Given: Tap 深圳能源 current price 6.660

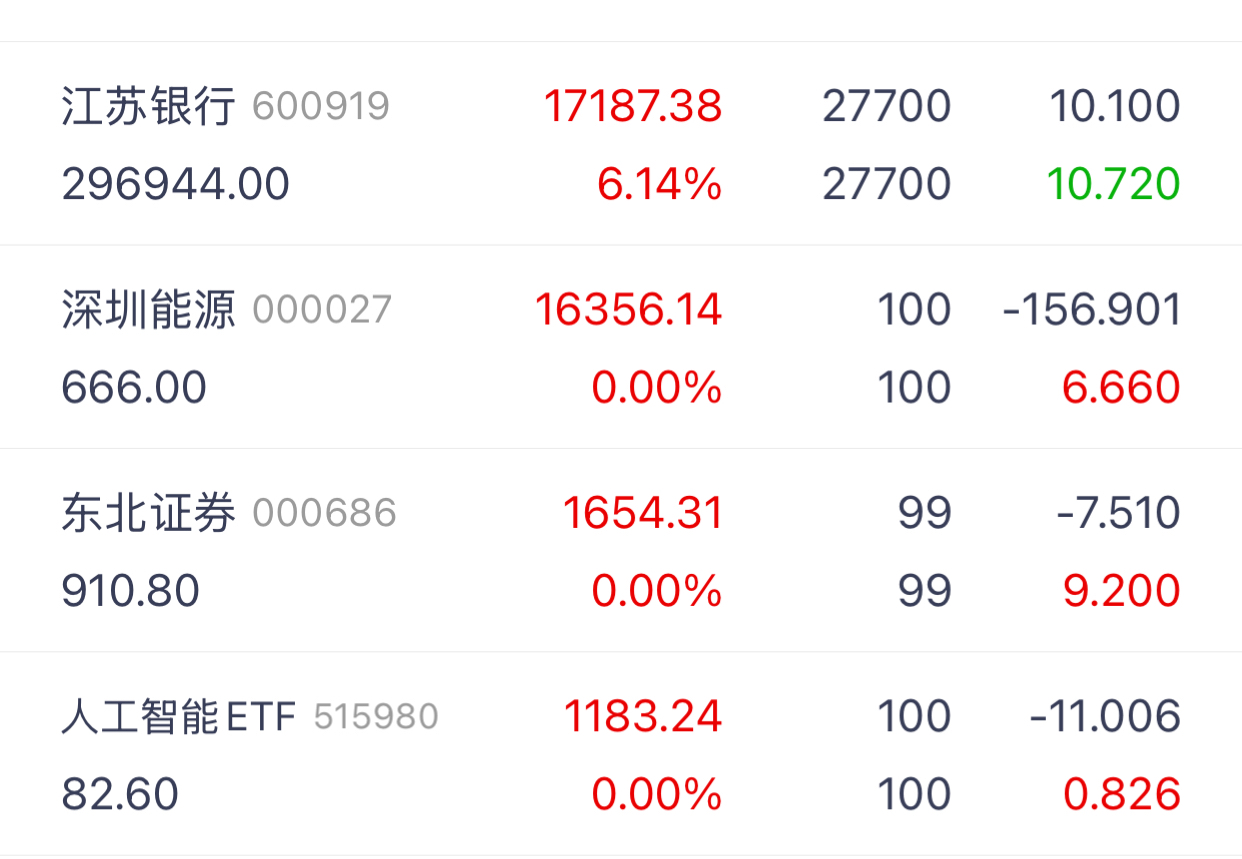Looking at the screenshot, I should pos(1121,388).
